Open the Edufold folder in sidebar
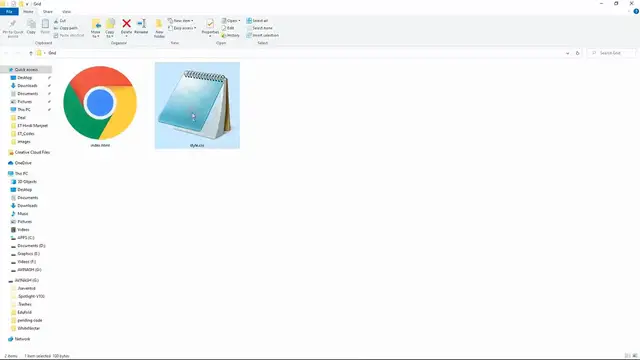 point(24,312)
